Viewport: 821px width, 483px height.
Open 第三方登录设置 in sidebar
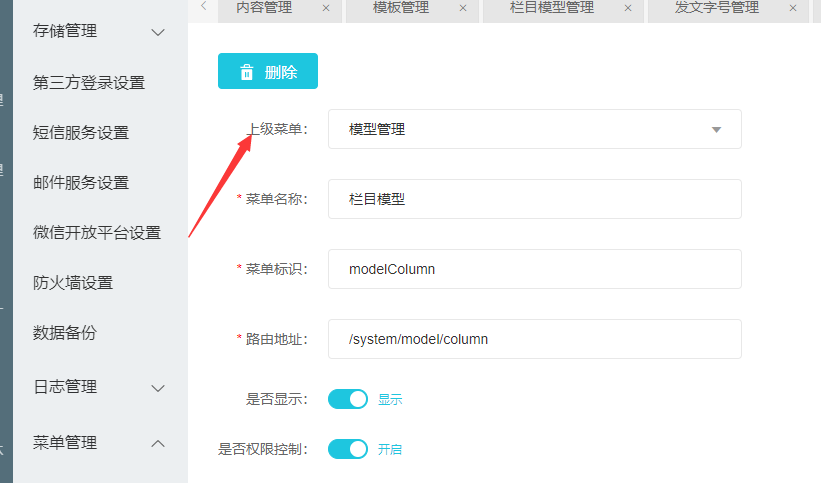click(x=89, y=83)
